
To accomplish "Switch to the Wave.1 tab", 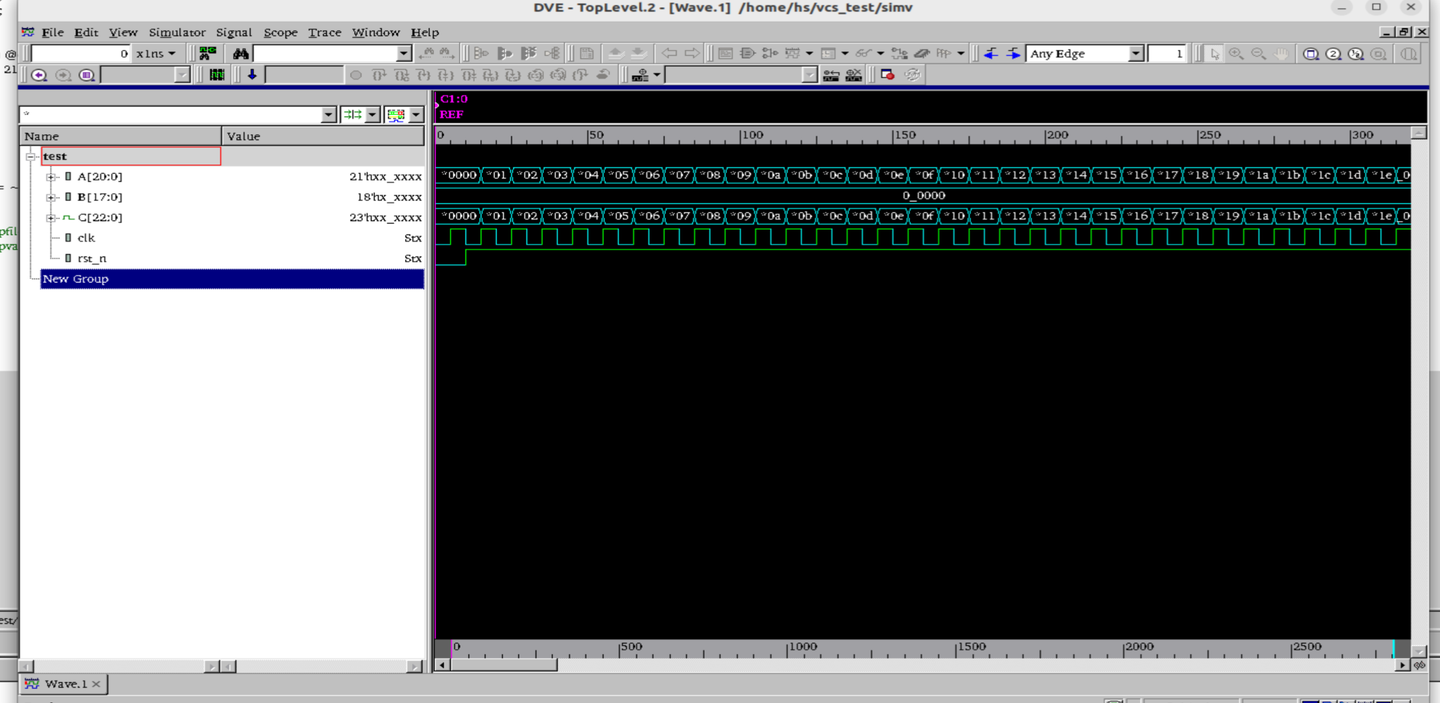I will point(65,684).
